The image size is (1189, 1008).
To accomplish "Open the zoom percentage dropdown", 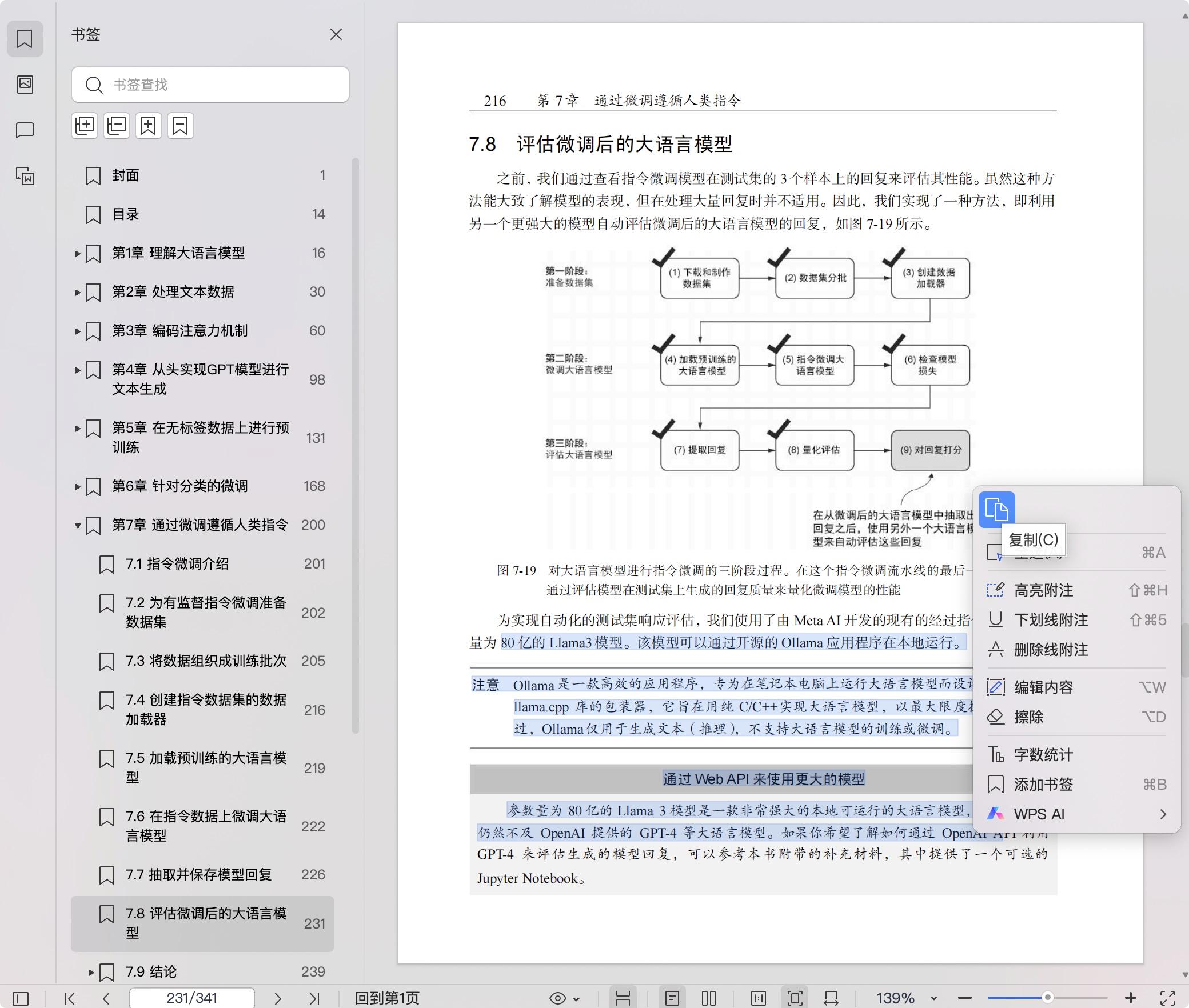I will 934,998.
